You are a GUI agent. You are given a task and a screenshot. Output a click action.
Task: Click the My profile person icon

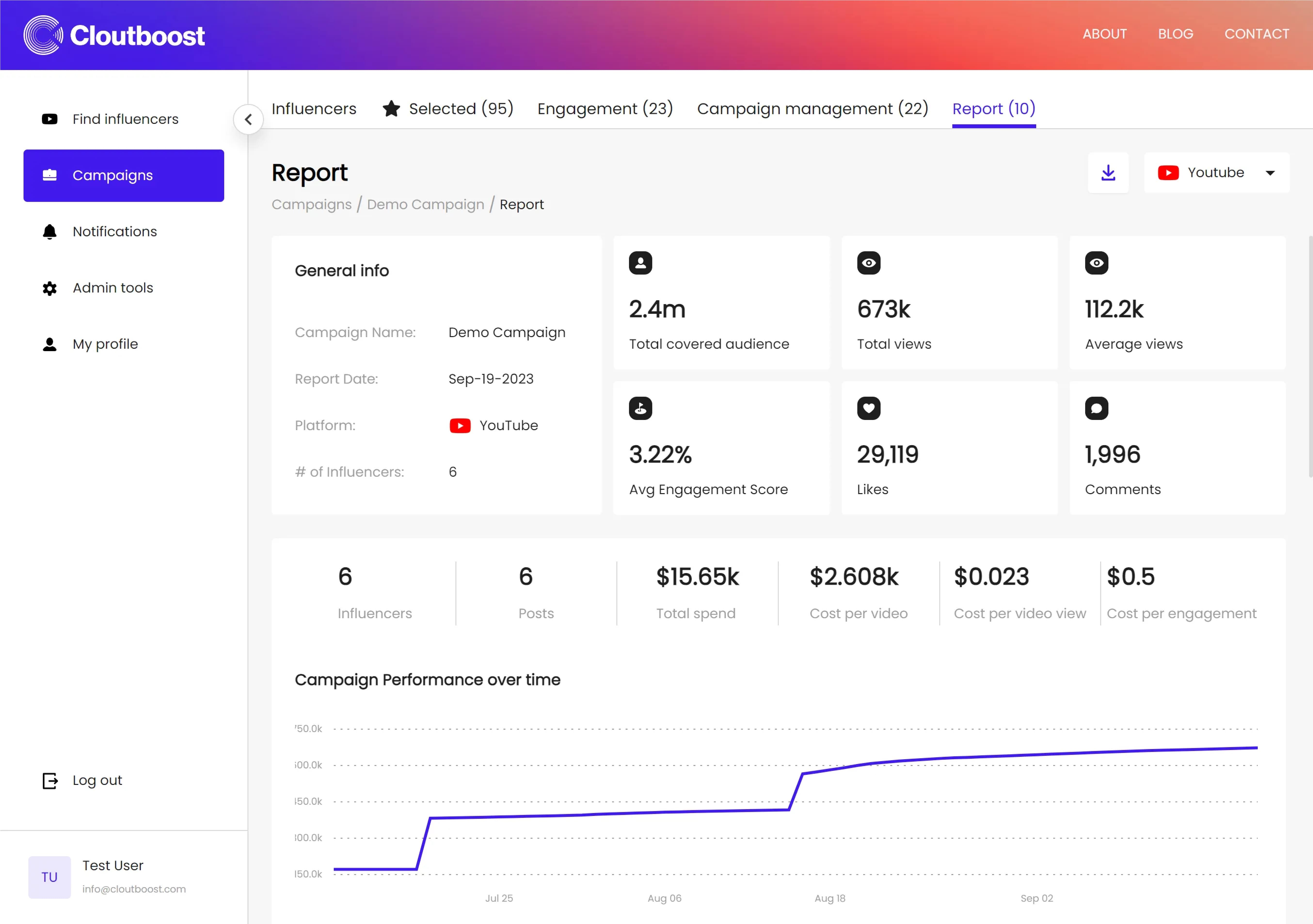[50, 344]
